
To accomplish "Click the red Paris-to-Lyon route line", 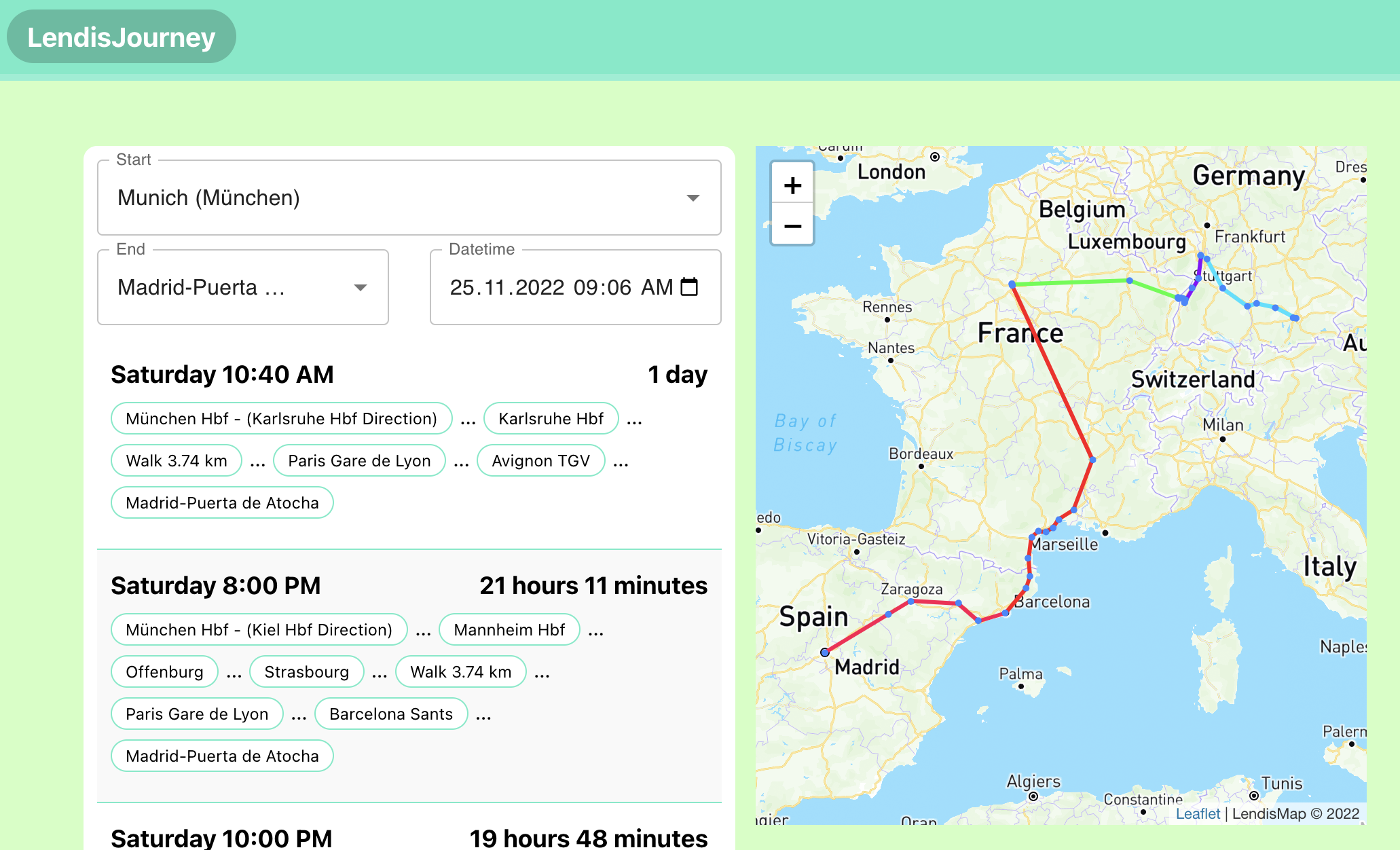I will click(1052, 372).
